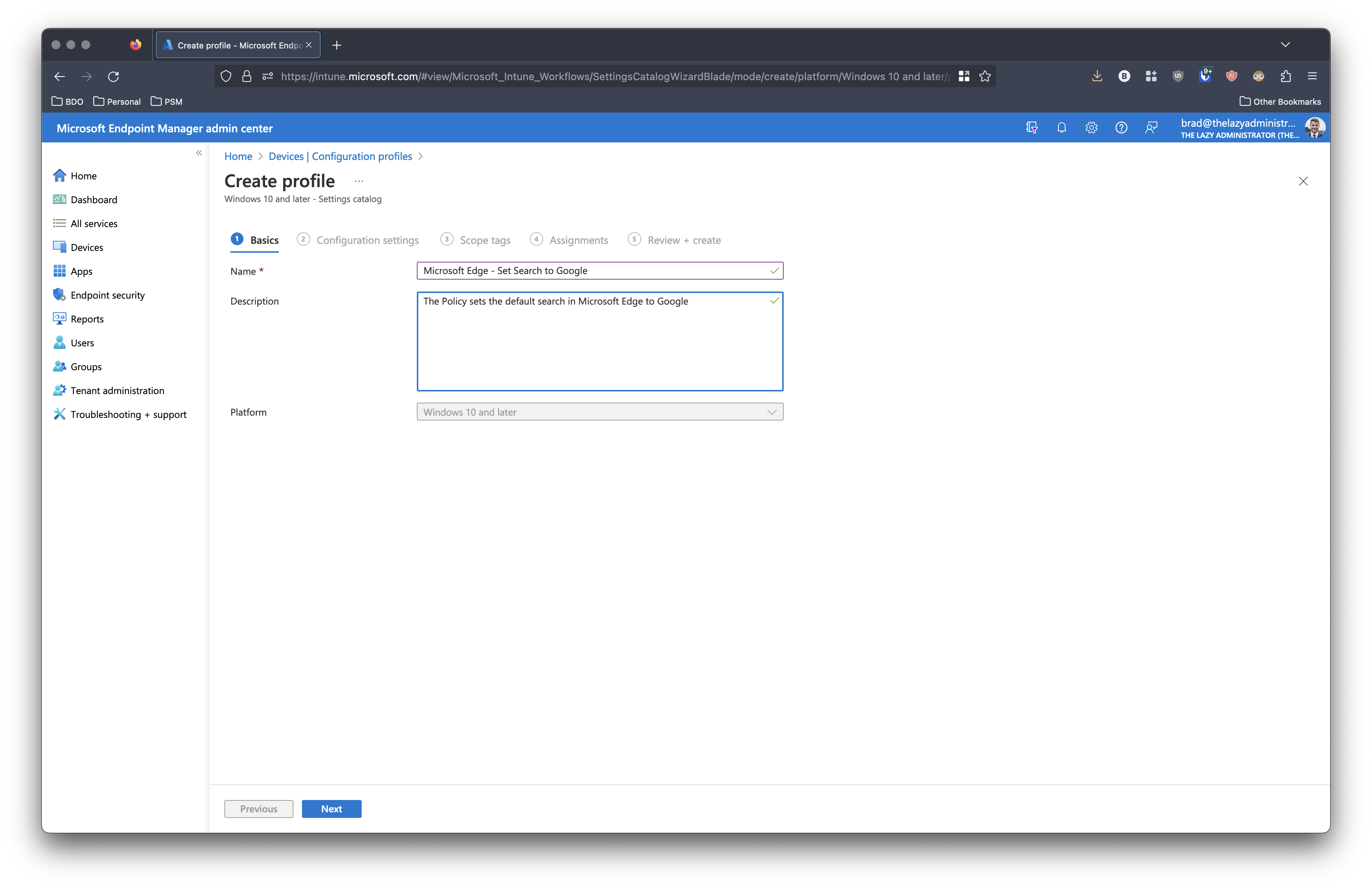Close the Create profile browser tab
The height and width of the screenshot is (888, 1372).
[x=309, y=45]
